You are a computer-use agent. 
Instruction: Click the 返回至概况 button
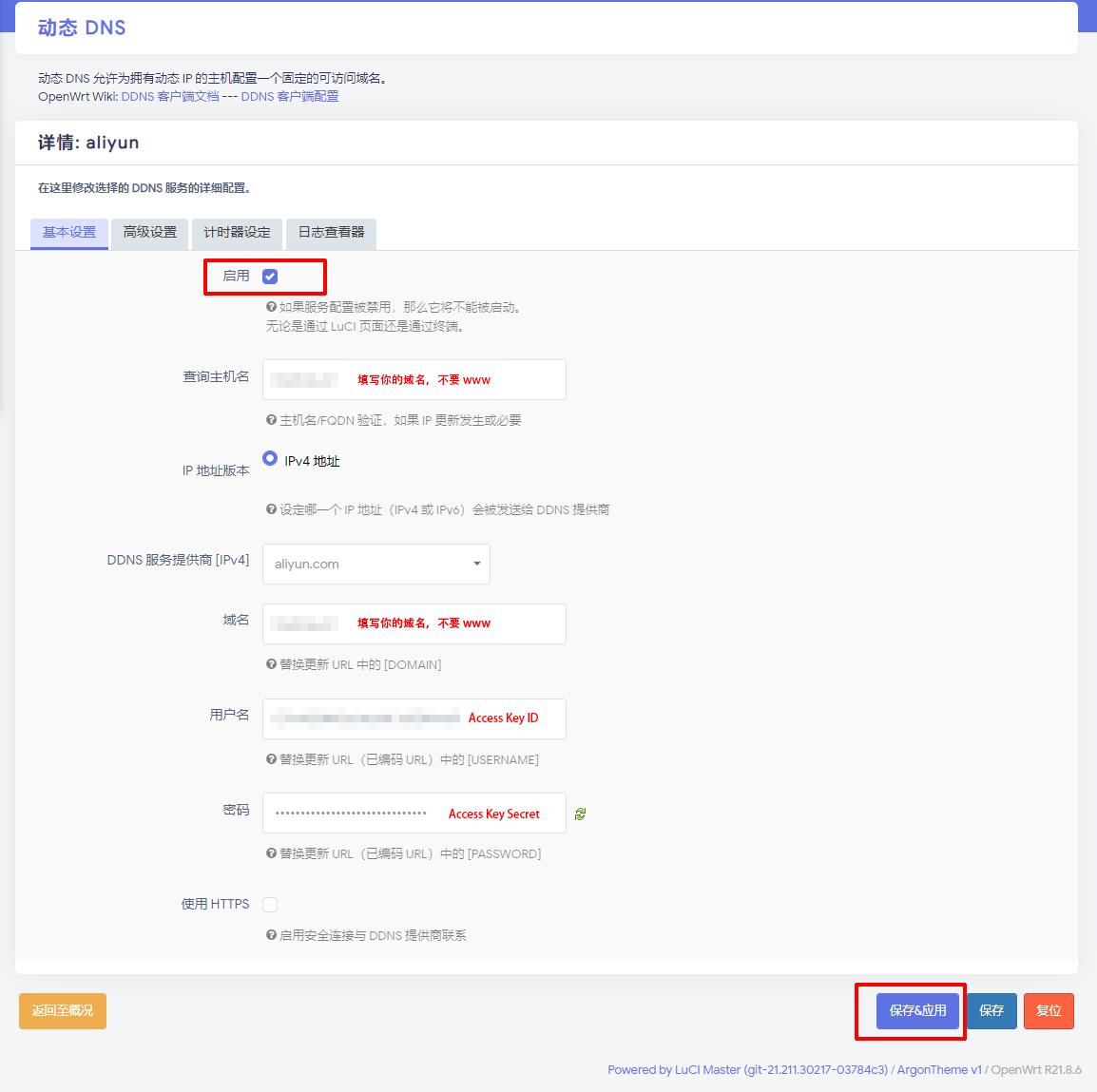click(x=62, y=1010)
